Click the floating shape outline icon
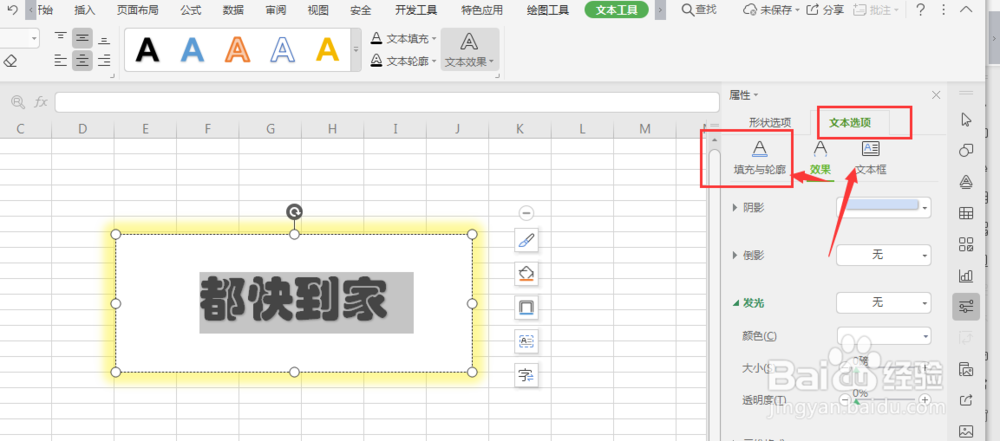Screen dimensions: 1000x441 pyautogui.click(x=526, y=308)
